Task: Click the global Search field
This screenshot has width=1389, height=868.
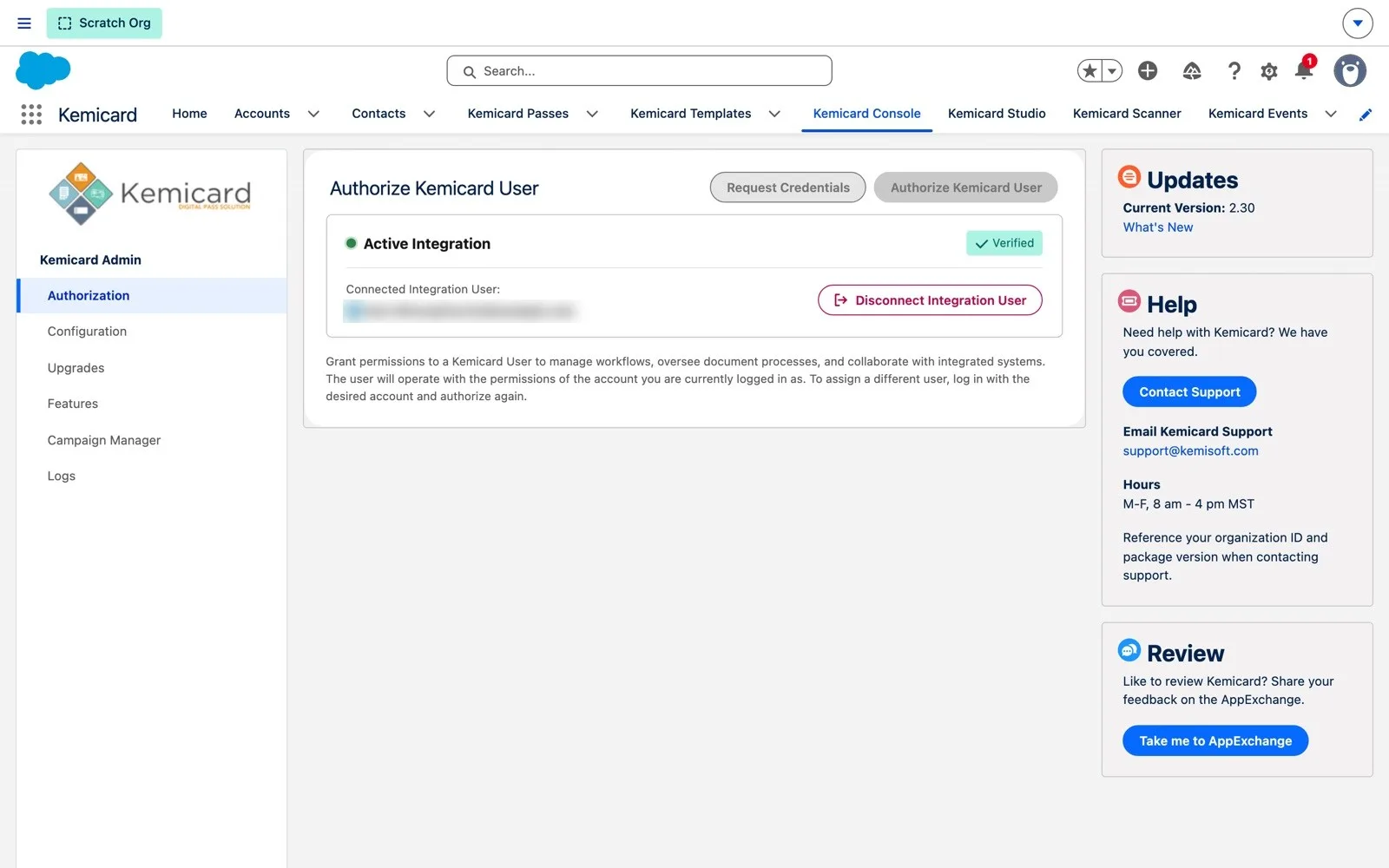Action: pos(639,71)
